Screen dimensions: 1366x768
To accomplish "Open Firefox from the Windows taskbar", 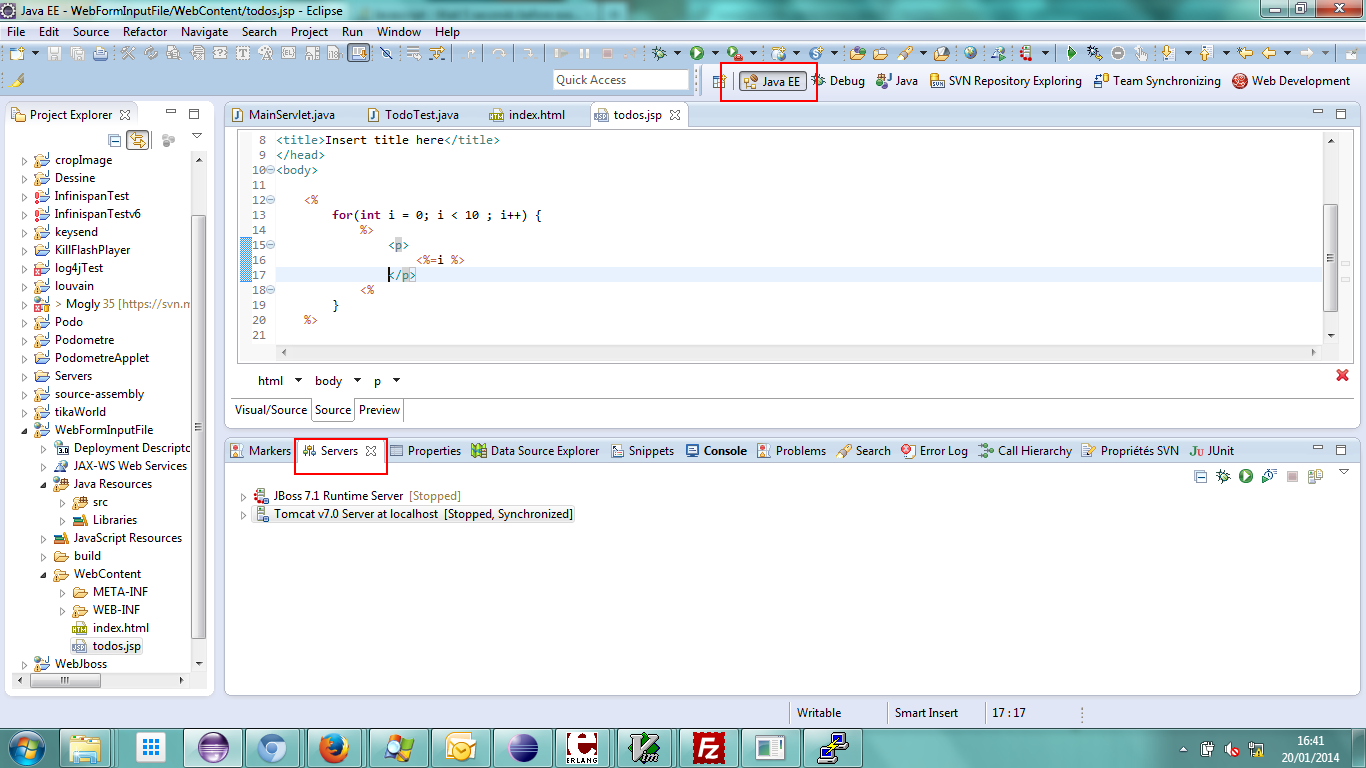I will (x=333, y=747).
